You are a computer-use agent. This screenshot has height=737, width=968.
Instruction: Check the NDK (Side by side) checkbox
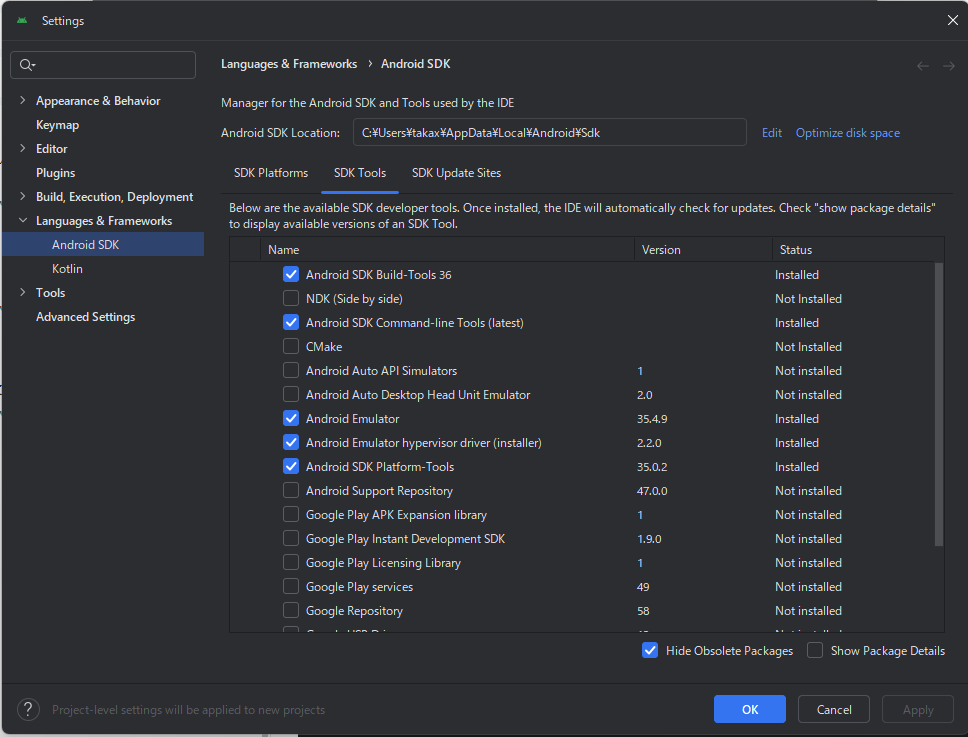(x=291, y=299)
